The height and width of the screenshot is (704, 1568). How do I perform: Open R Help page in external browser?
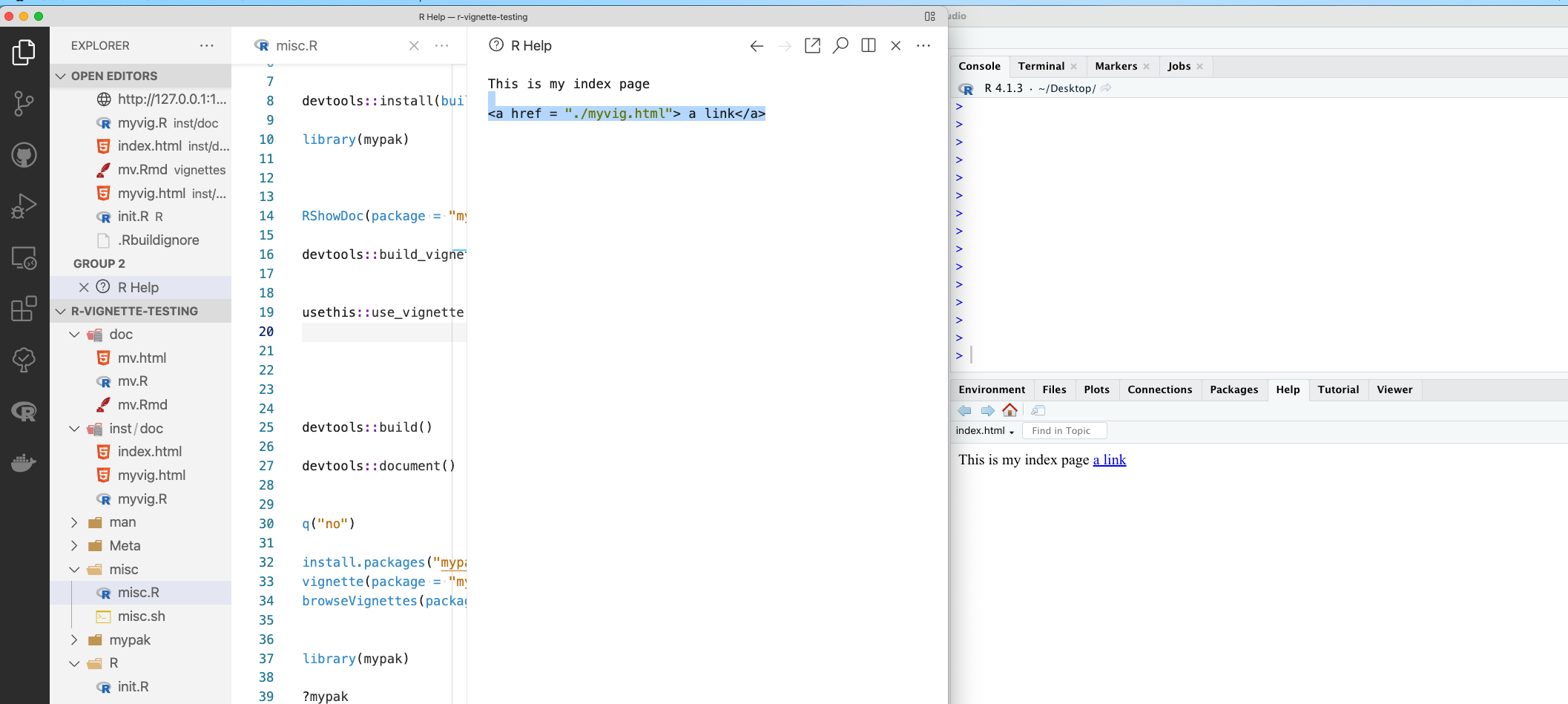pyautogui.click(x=812, y=46)
